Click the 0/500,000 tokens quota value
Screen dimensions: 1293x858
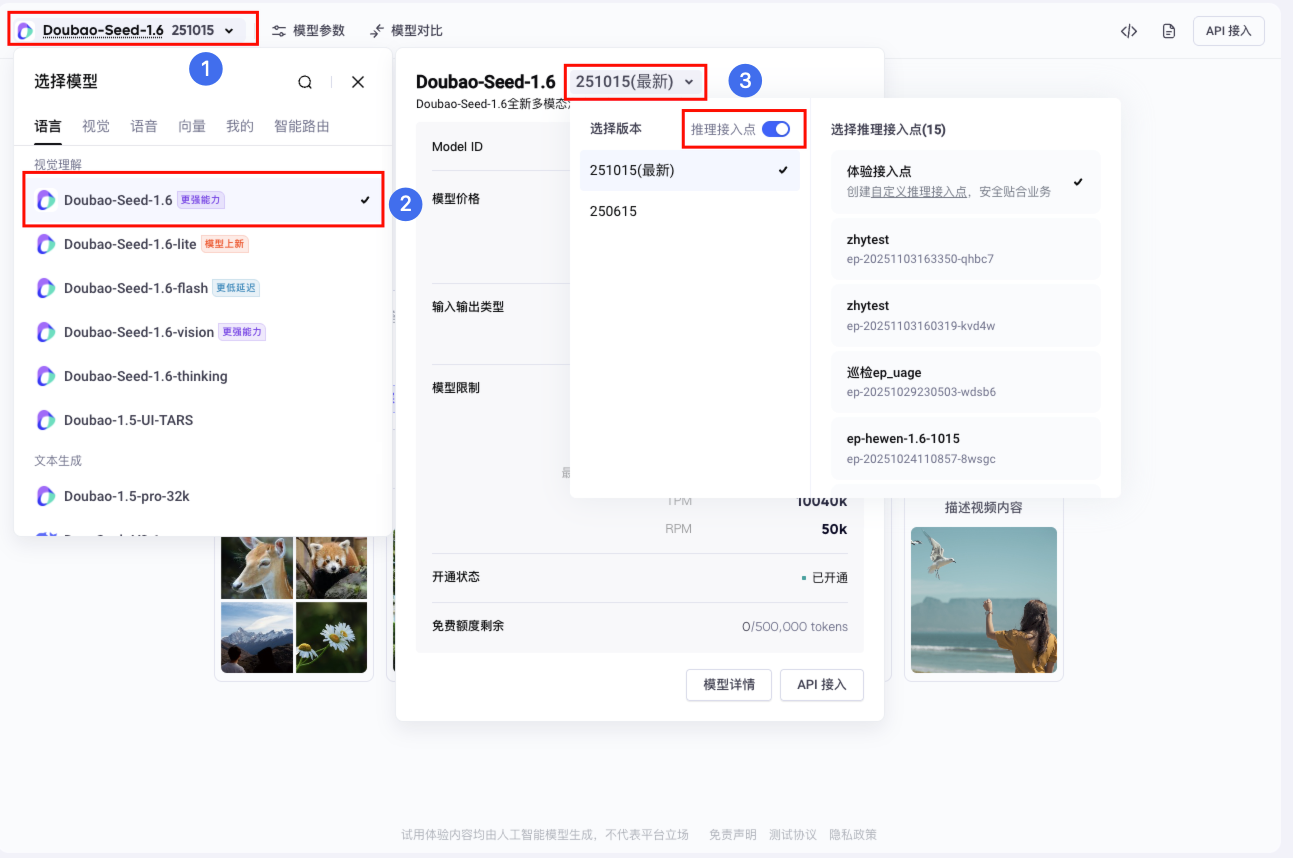[795, 627]
